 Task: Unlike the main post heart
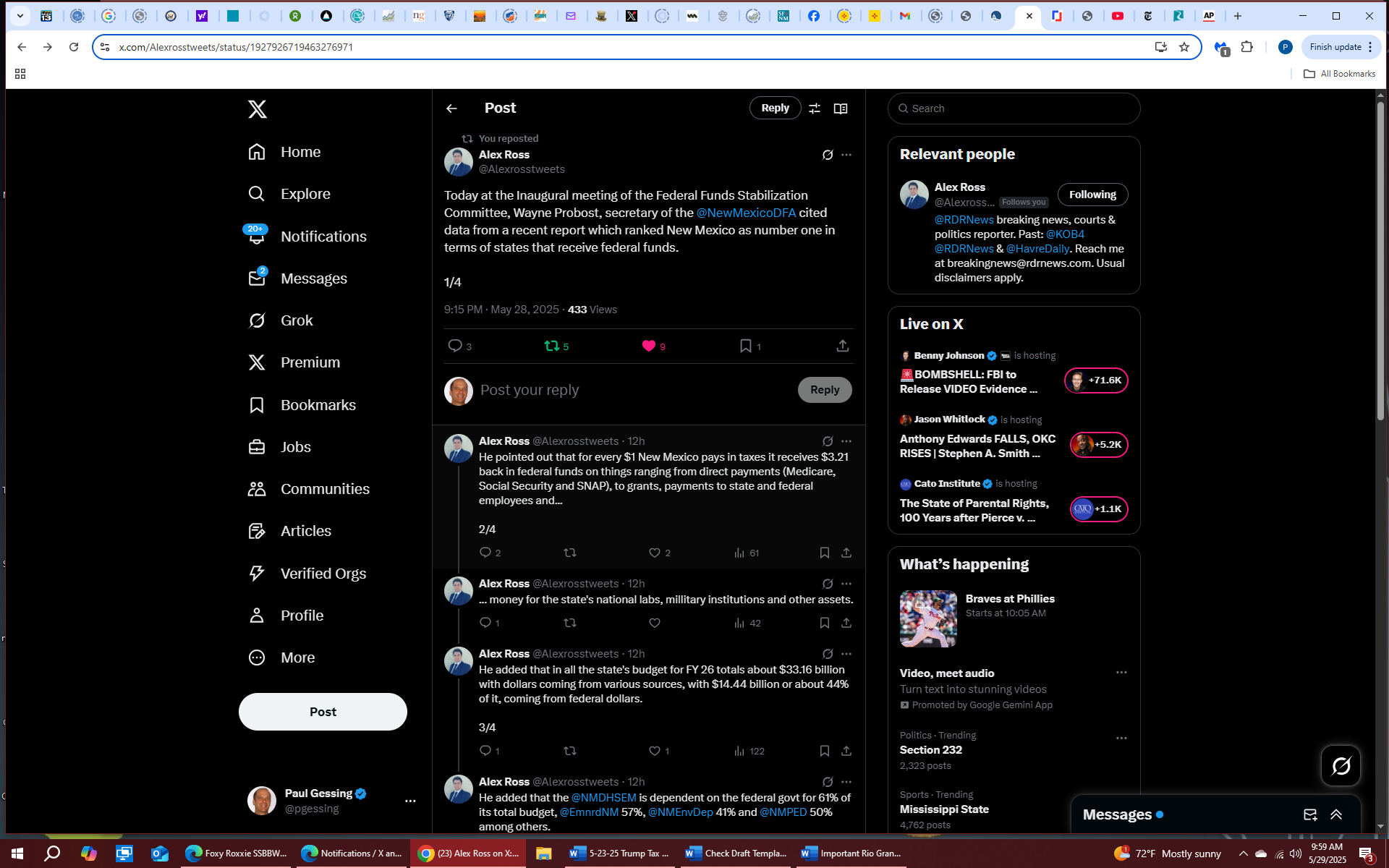coord(649,346)
